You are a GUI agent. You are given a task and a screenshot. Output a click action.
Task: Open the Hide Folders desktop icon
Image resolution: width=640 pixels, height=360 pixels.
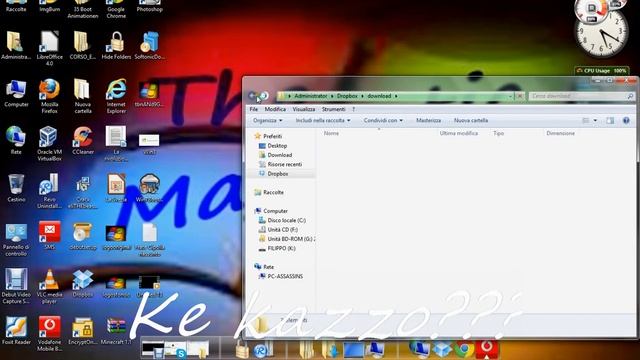[116, 46]
